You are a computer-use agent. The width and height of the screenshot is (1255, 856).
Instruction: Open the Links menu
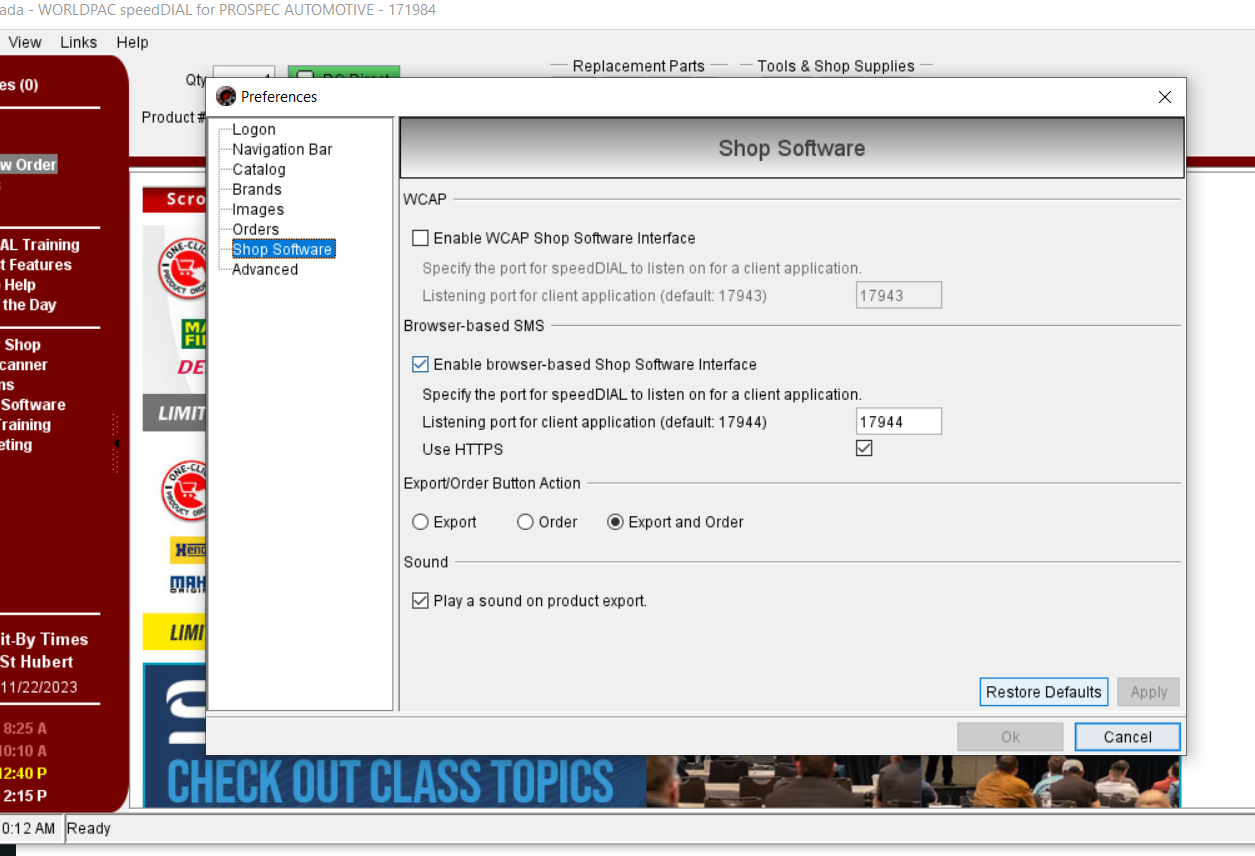point(78,42)
